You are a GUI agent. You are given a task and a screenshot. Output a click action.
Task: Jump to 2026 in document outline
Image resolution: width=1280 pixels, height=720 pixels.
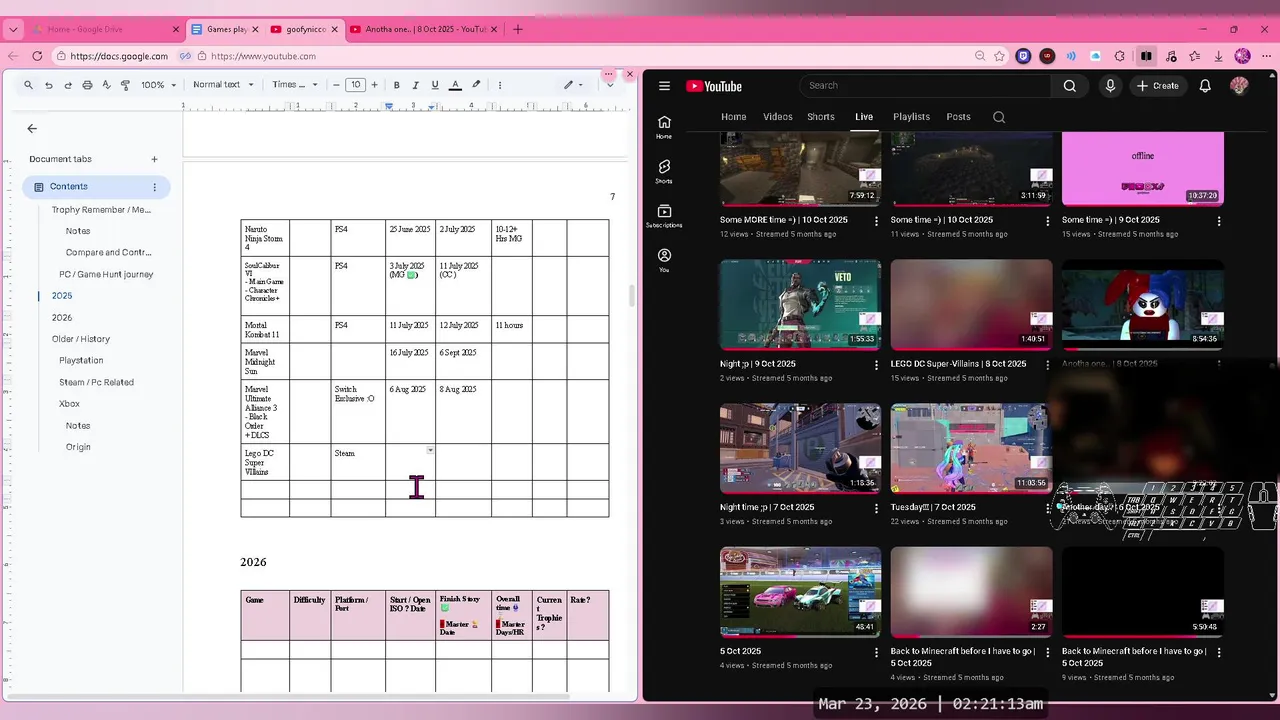point(62,317)
